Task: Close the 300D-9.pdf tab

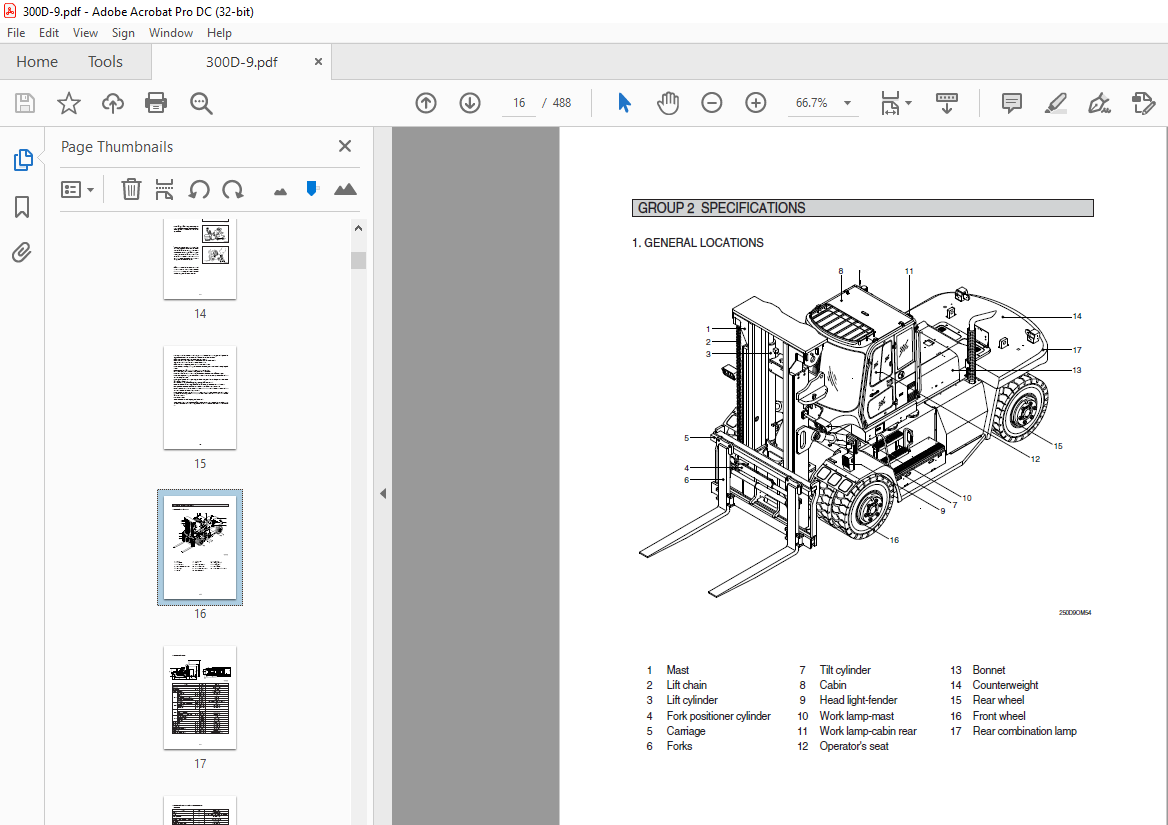Action: coord(318,62)
